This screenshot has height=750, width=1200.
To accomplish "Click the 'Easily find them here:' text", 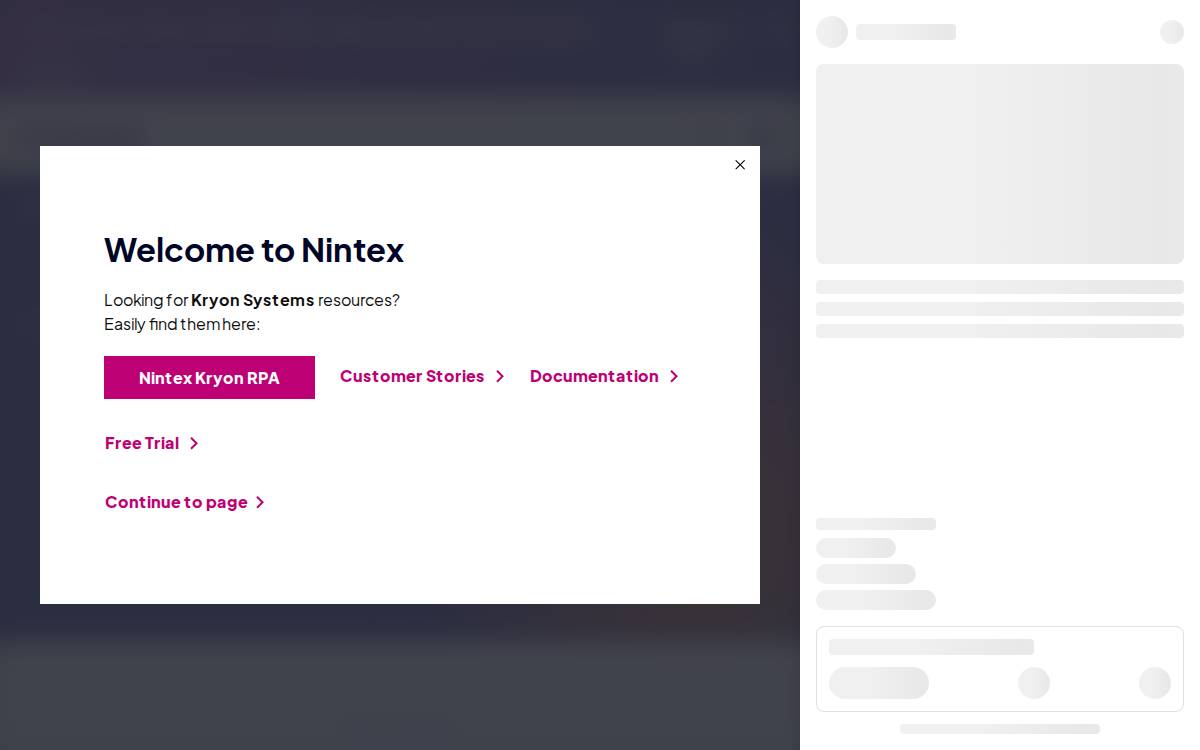I will click(x=182, y=324).
